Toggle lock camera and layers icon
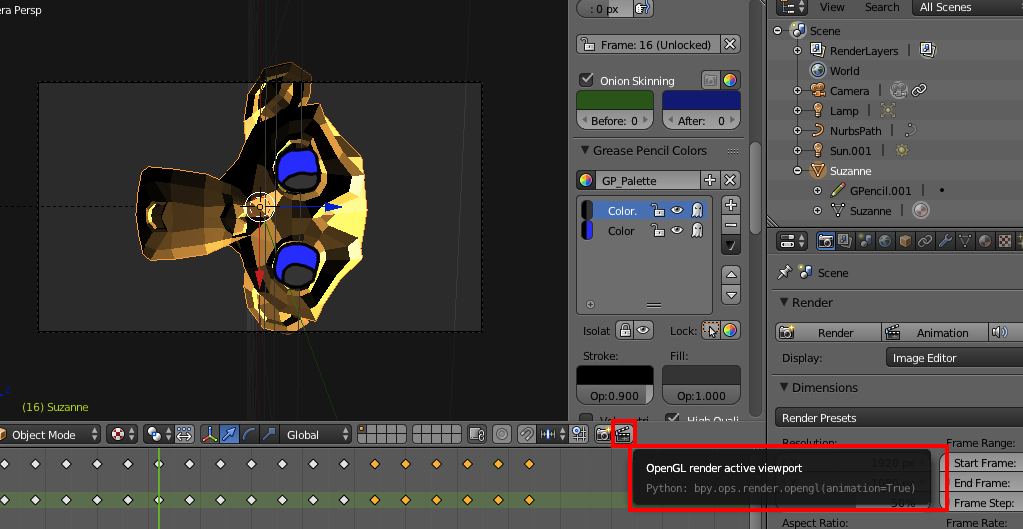Screen dimensions: 1023x529 click(x=478, y=434)
